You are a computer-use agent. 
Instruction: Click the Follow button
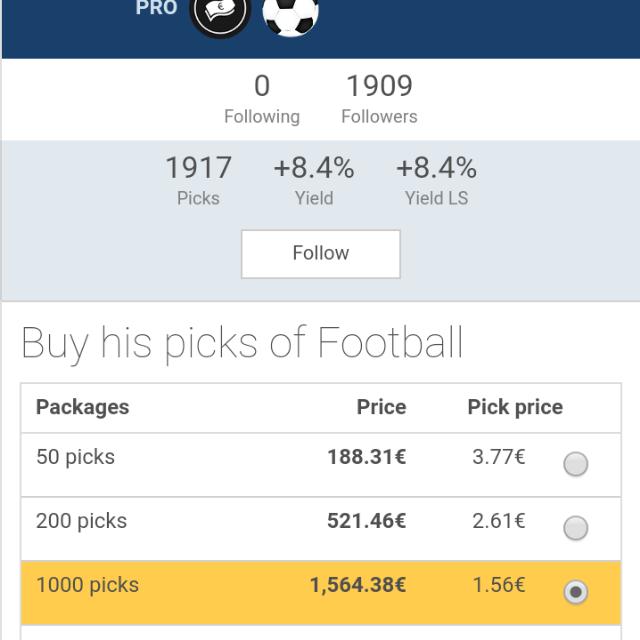[x=321, y=254]
